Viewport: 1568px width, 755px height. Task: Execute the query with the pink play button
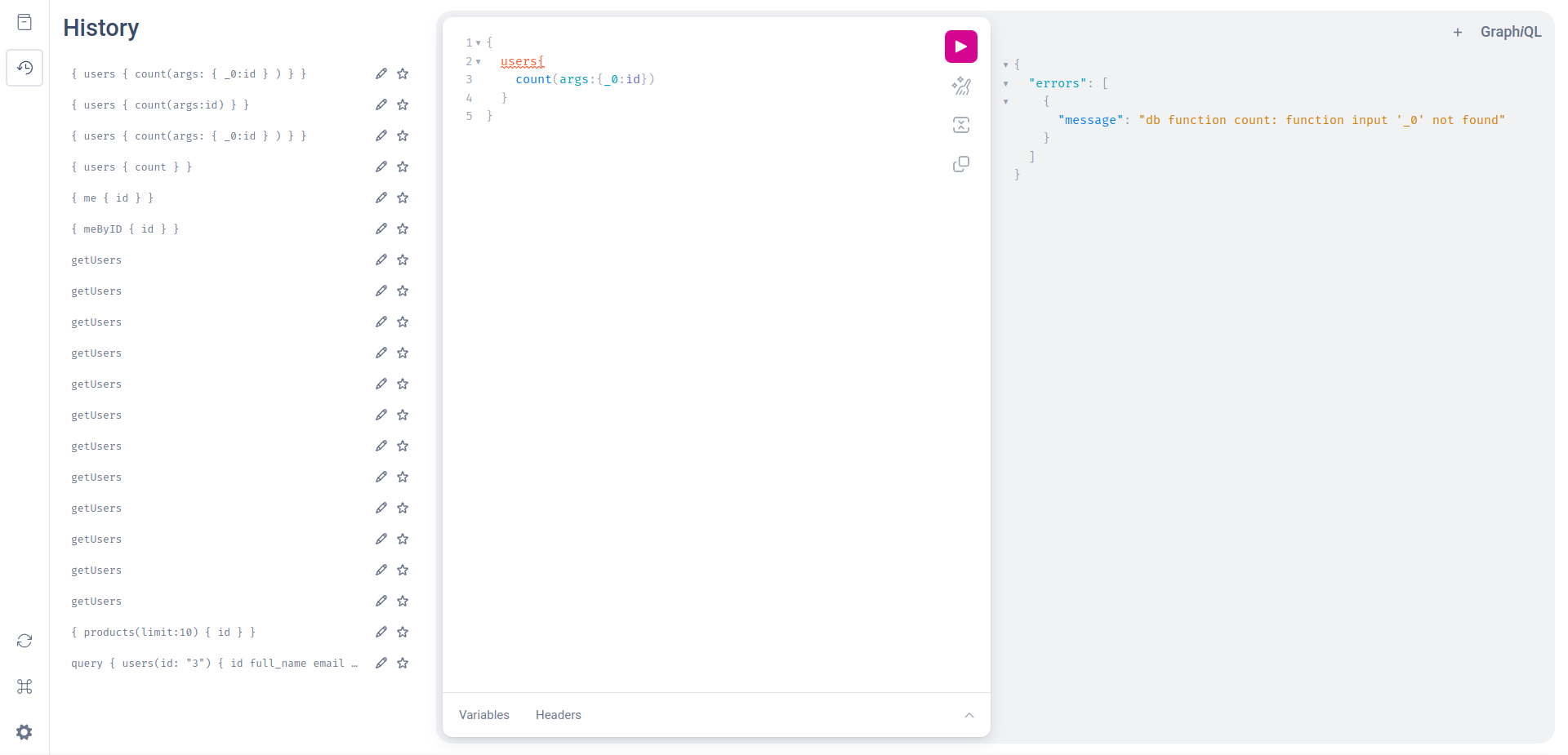coord(960,47)
